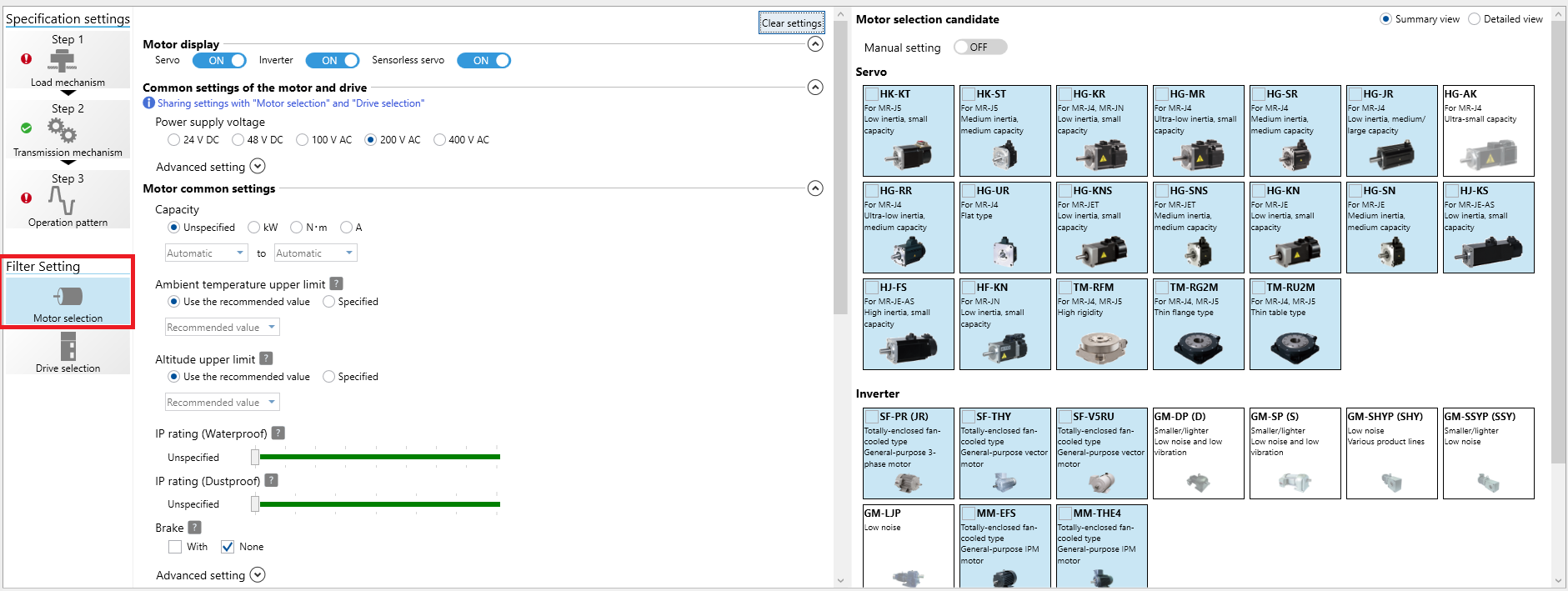Select the TM-RU2M thin table motor card
Screen dimensions: 1568x591
coord(1295,323)
